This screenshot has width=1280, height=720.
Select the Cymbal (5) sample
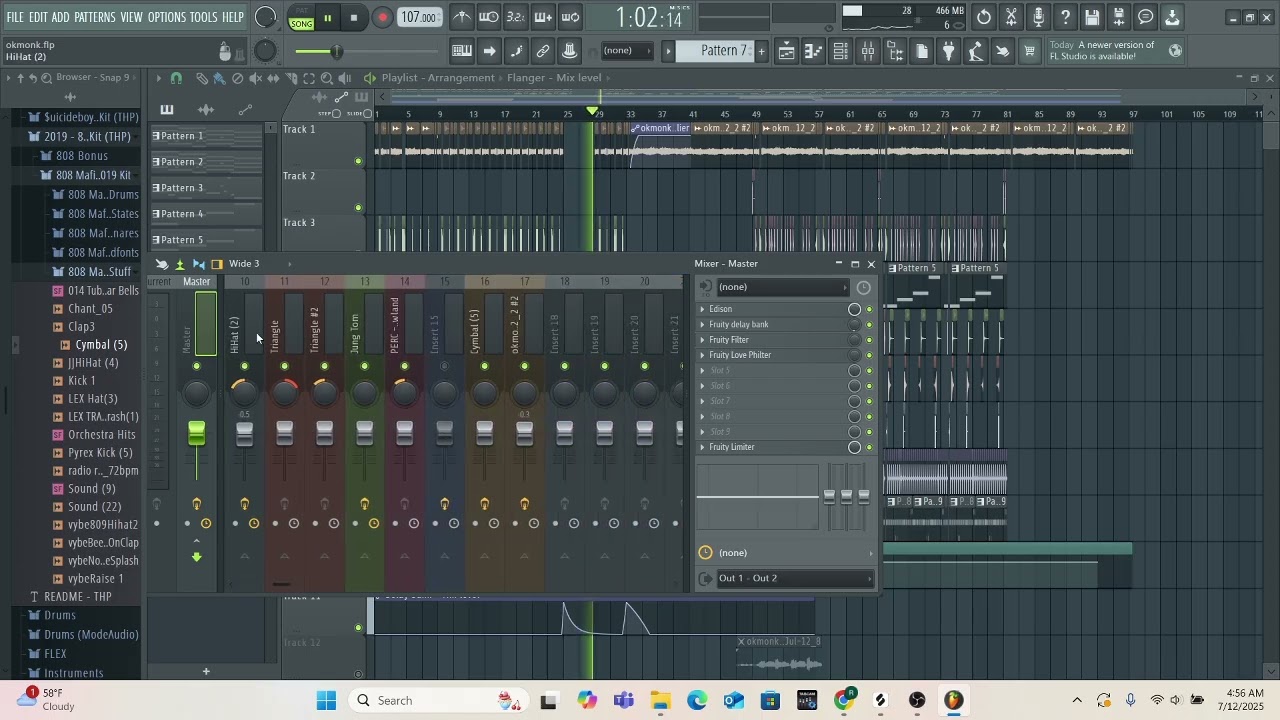pos(101,345)
